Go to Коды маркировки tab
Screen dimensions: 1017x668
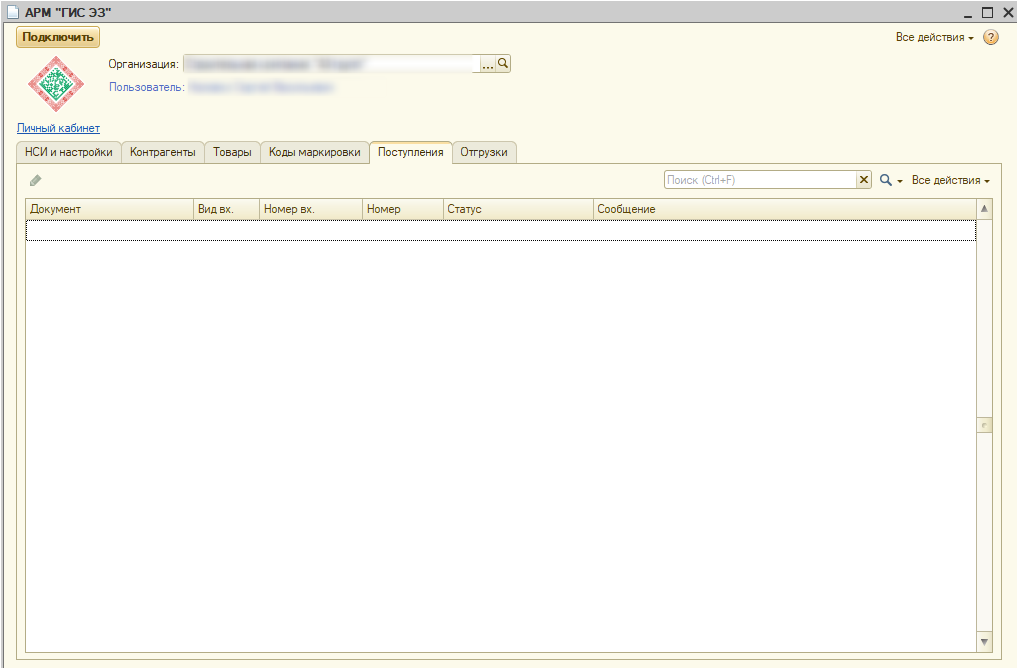coord(314,152)
